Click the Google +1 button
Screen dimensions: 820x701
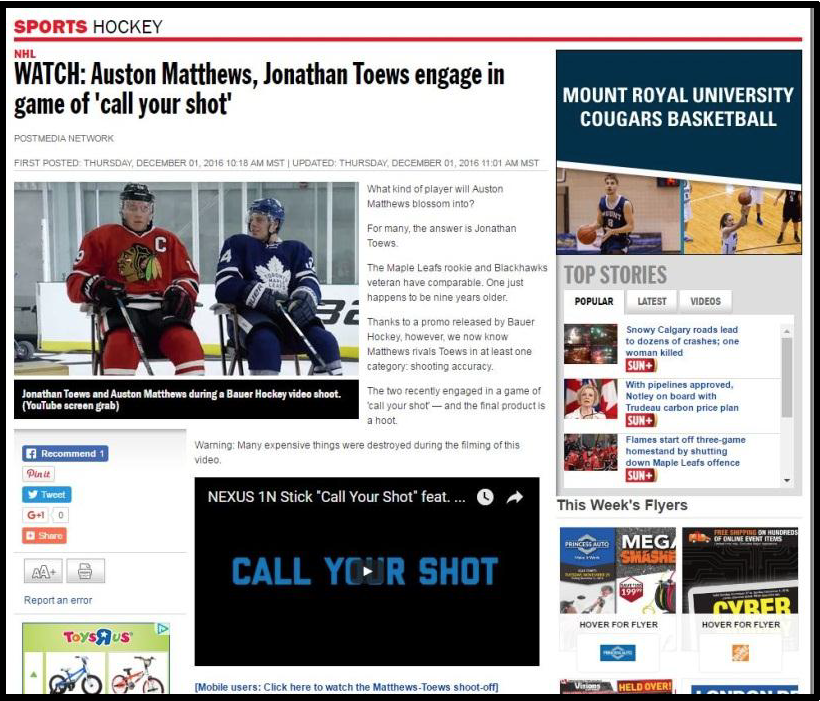(35, 515)
